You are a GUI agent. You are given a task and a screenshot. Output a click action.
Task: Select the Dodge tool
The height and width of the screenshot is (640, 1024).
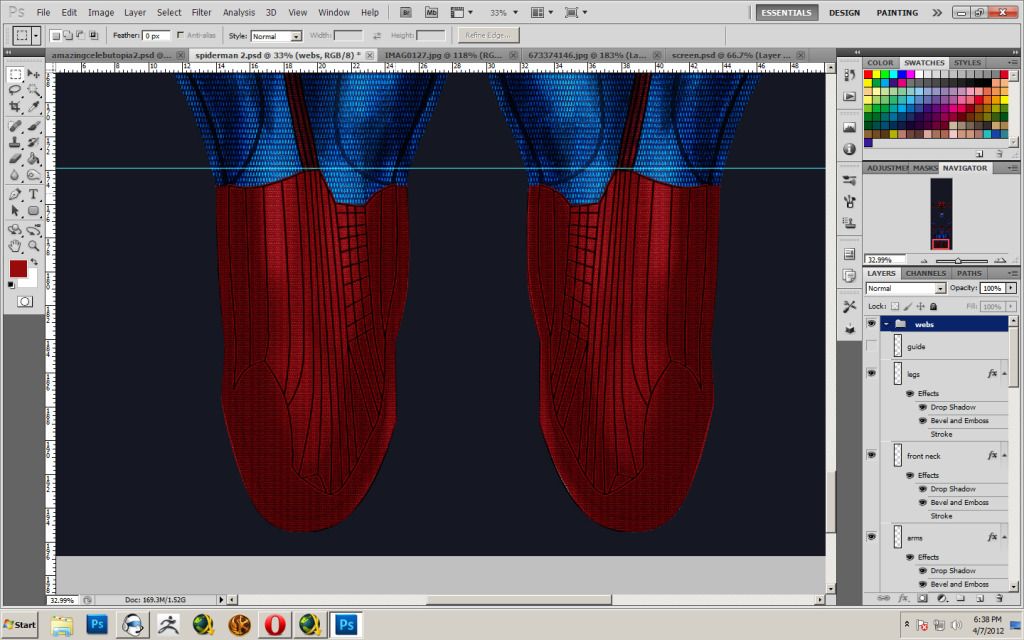tap(33, 175)
